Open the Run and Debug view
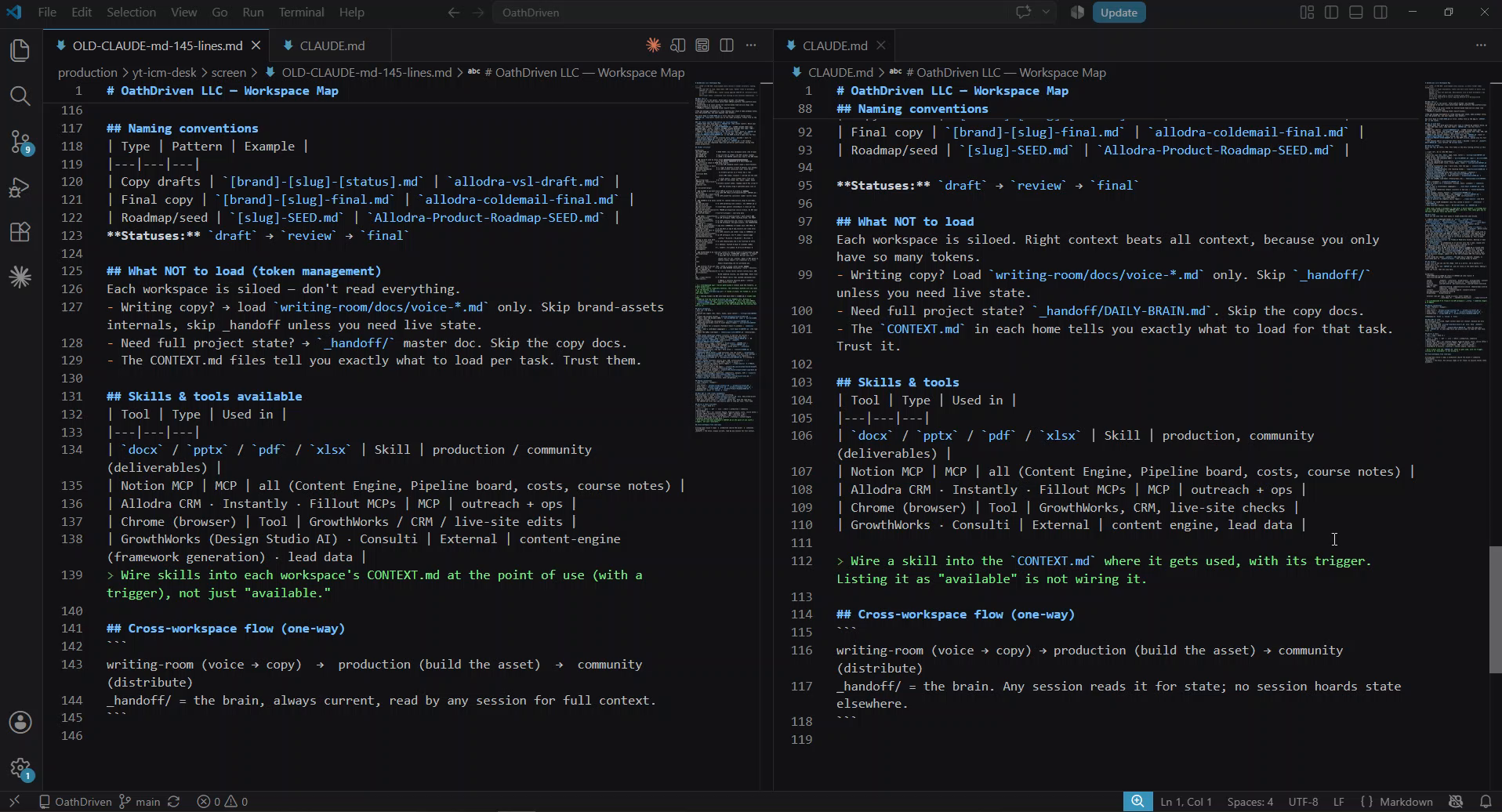This screenshot has height=812, width=1502. (x=20, y=187)
